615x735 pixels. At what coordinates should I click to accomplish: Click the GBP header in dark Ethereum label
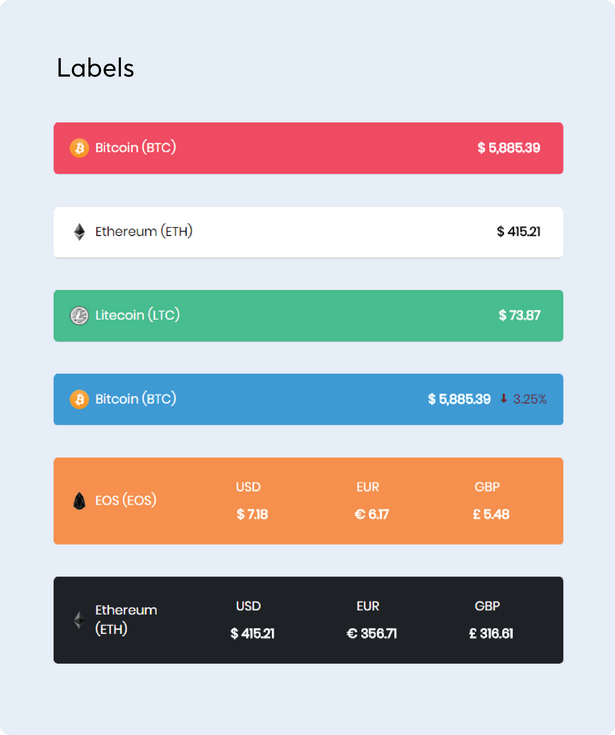[x=487, y=606]
